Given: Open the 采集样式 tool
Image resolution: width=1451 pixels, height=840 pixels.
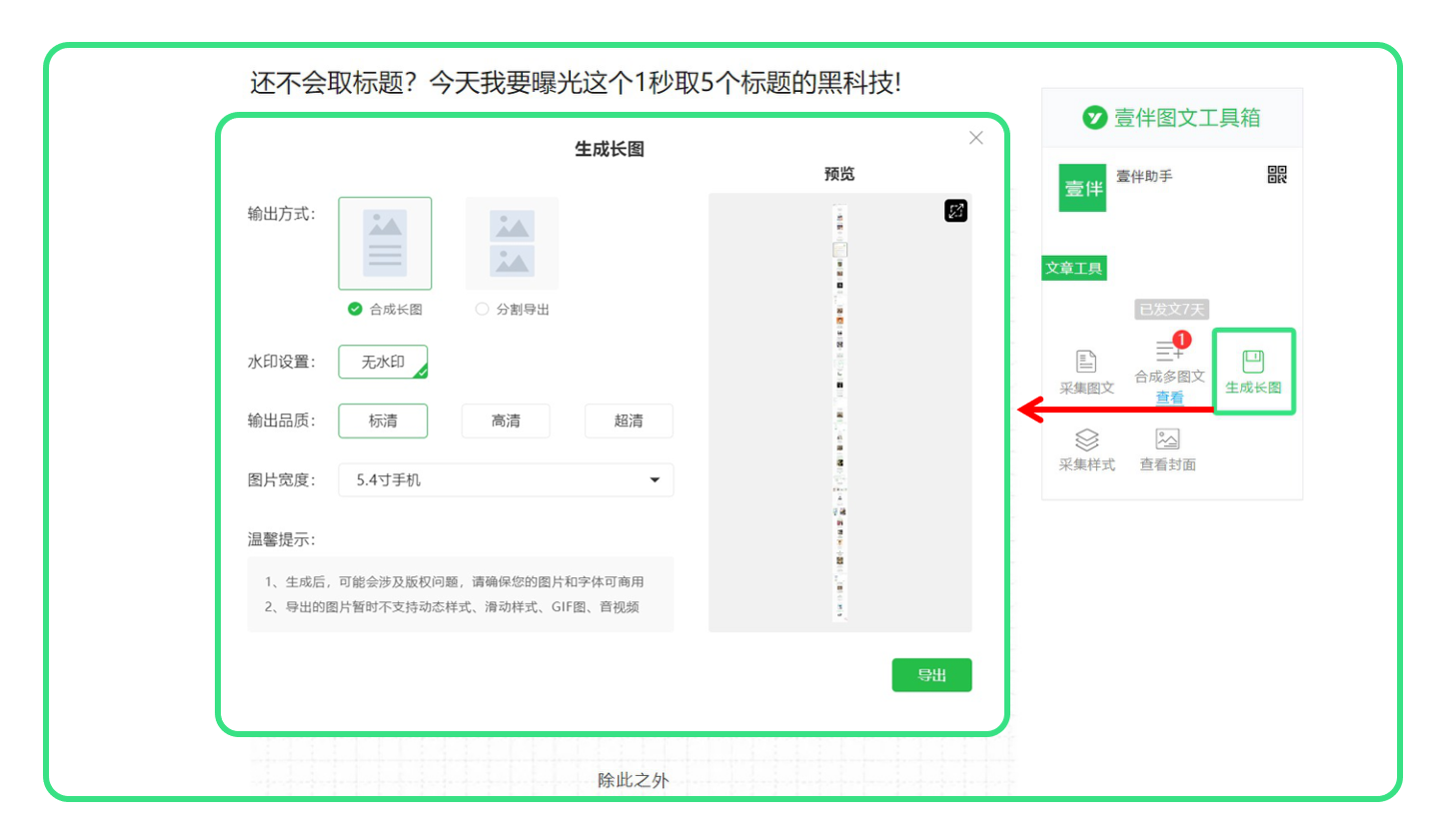Looking at the screenshot, I should [x=1086, y=449].
